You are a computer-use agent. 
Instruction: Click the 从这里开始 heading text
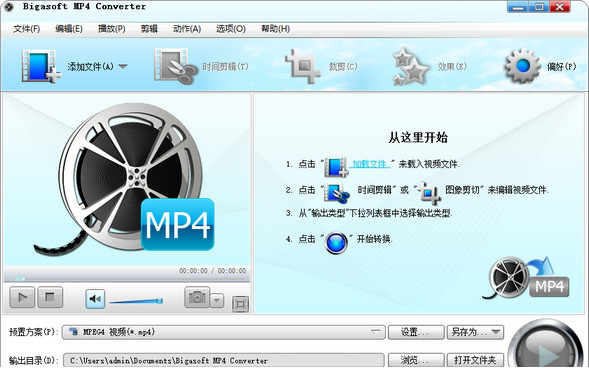pyautogui.click(x=418, y=138)
